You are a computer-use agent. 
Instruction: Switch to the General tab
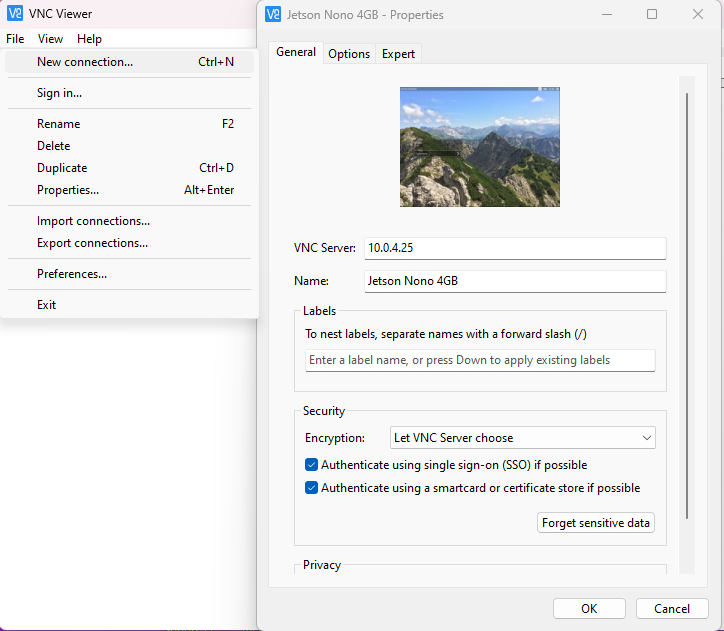(296, 52)
